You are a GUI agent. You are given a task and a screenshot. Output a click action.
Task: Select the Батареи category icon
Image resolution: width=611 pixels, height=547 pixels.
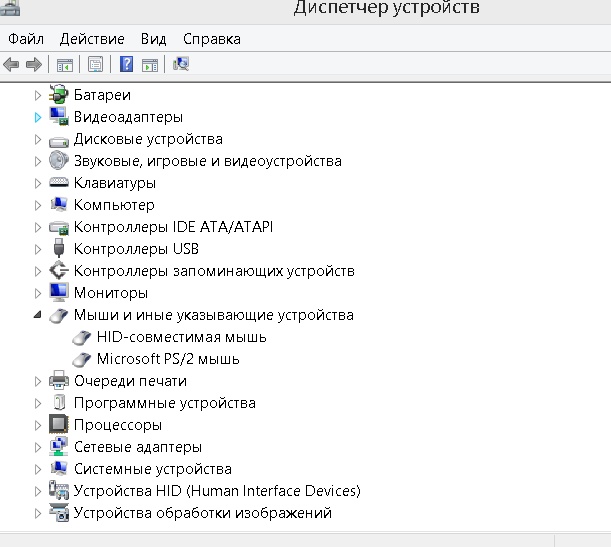[58, 95]
